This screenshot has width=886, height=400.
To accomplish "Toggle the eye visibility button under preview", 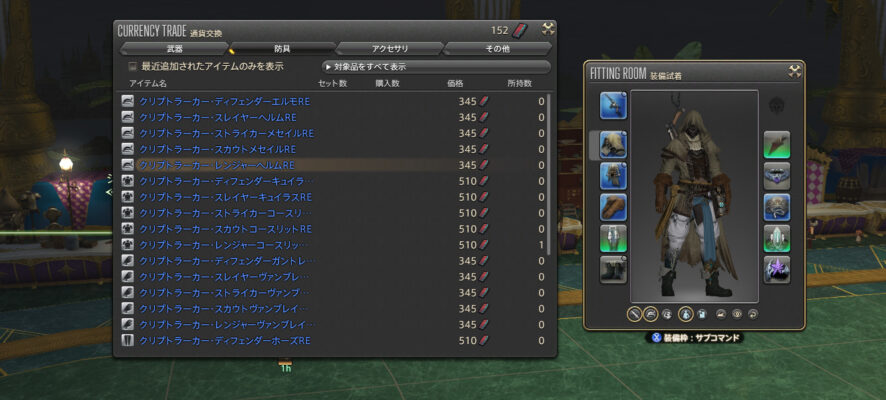I will [737, 314].
